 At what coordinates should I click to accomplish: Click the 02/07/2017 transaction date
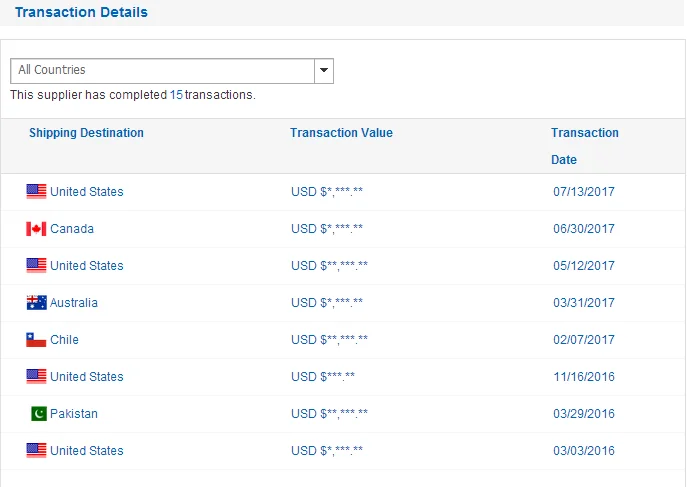point(584,340)
